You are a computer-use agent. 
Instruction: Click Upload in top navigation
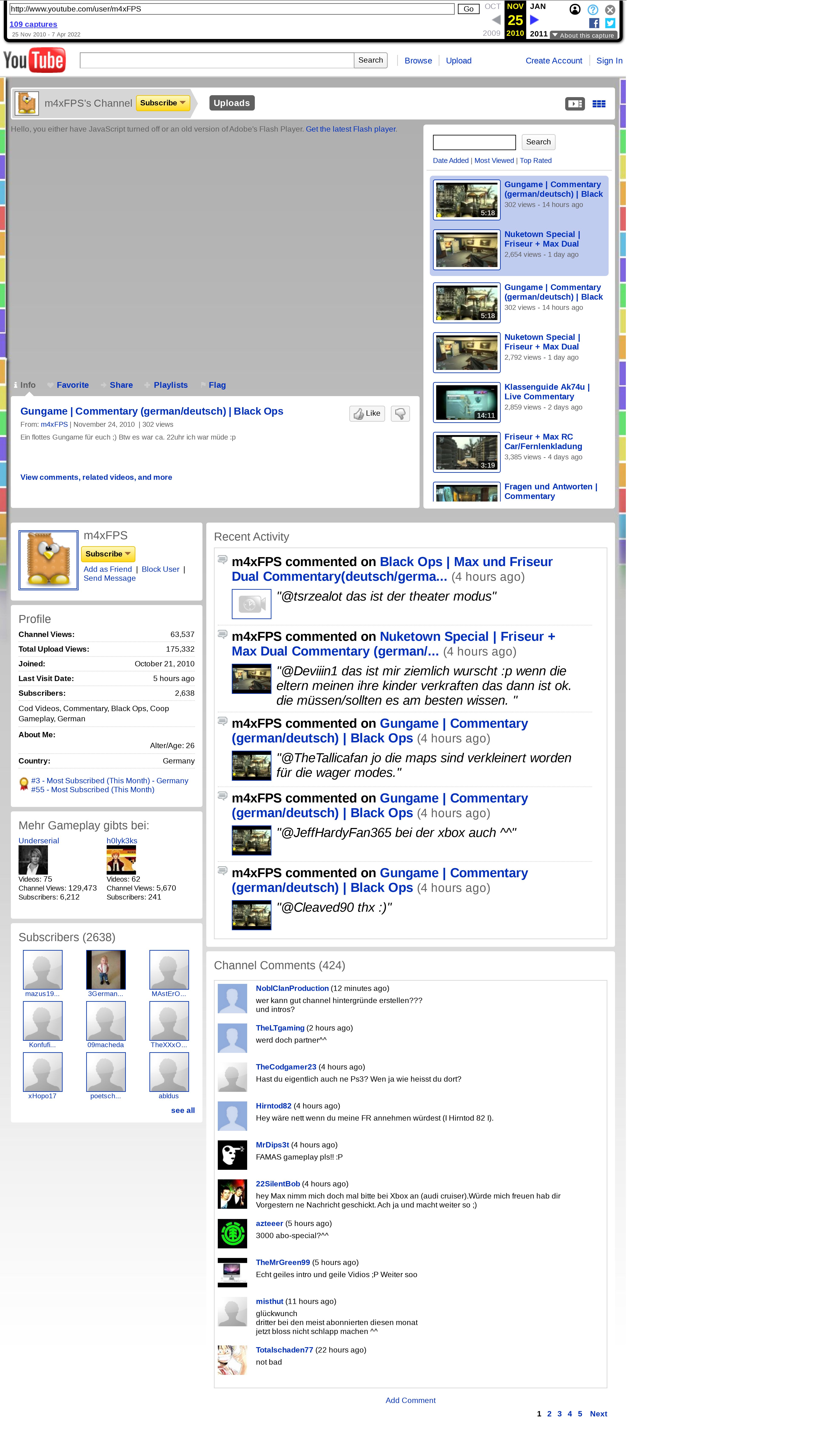coord(458,60)
